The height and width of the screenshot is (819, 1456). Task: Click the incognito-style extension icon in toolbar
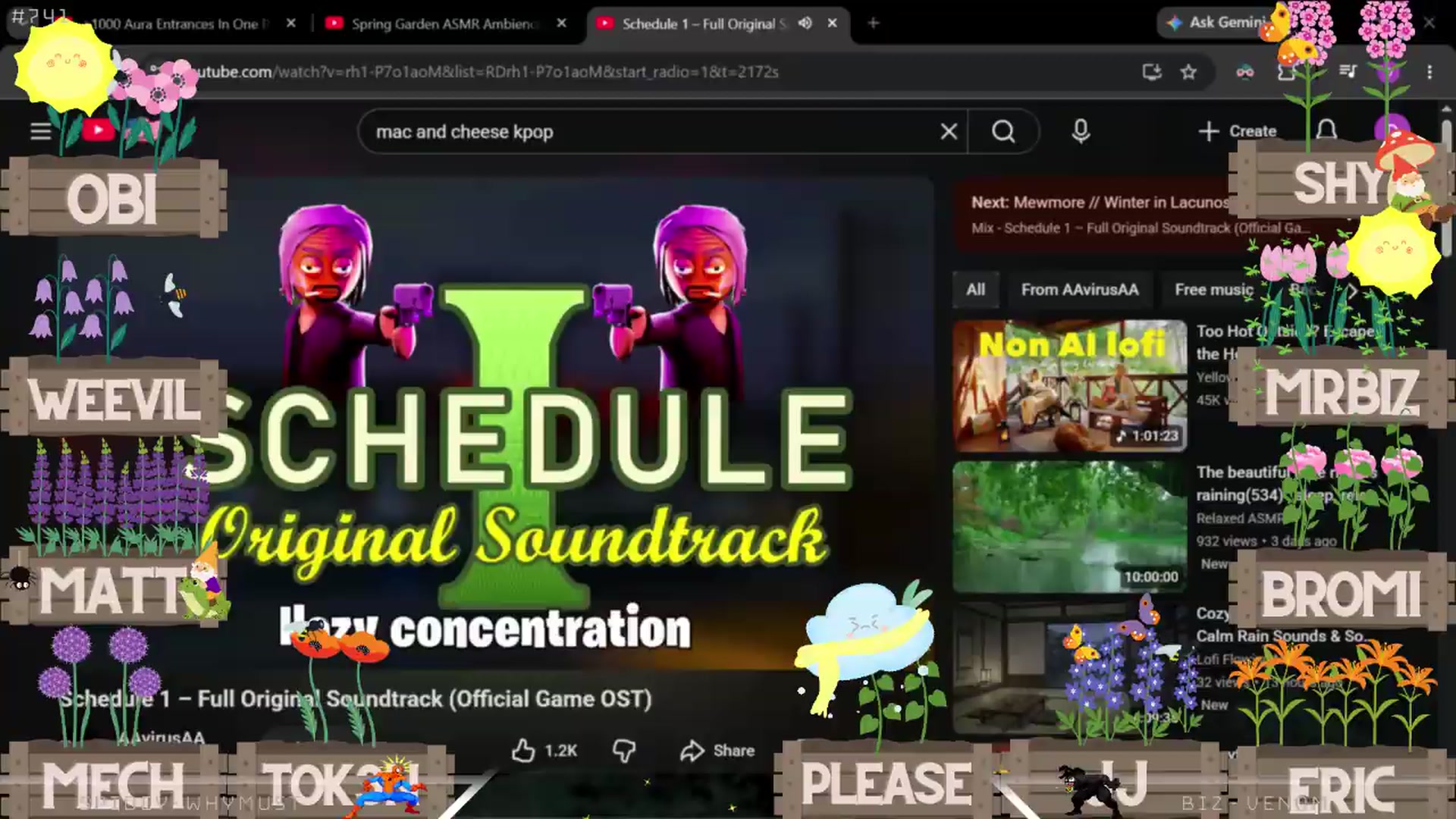1245,72
